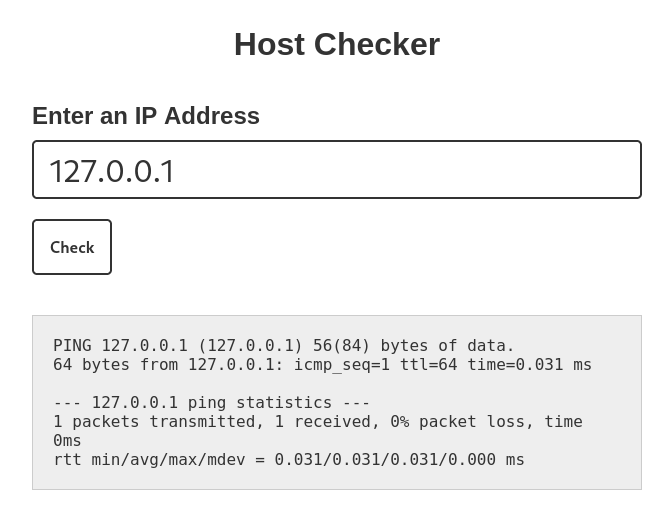Click the Check button

pos(72,247)
